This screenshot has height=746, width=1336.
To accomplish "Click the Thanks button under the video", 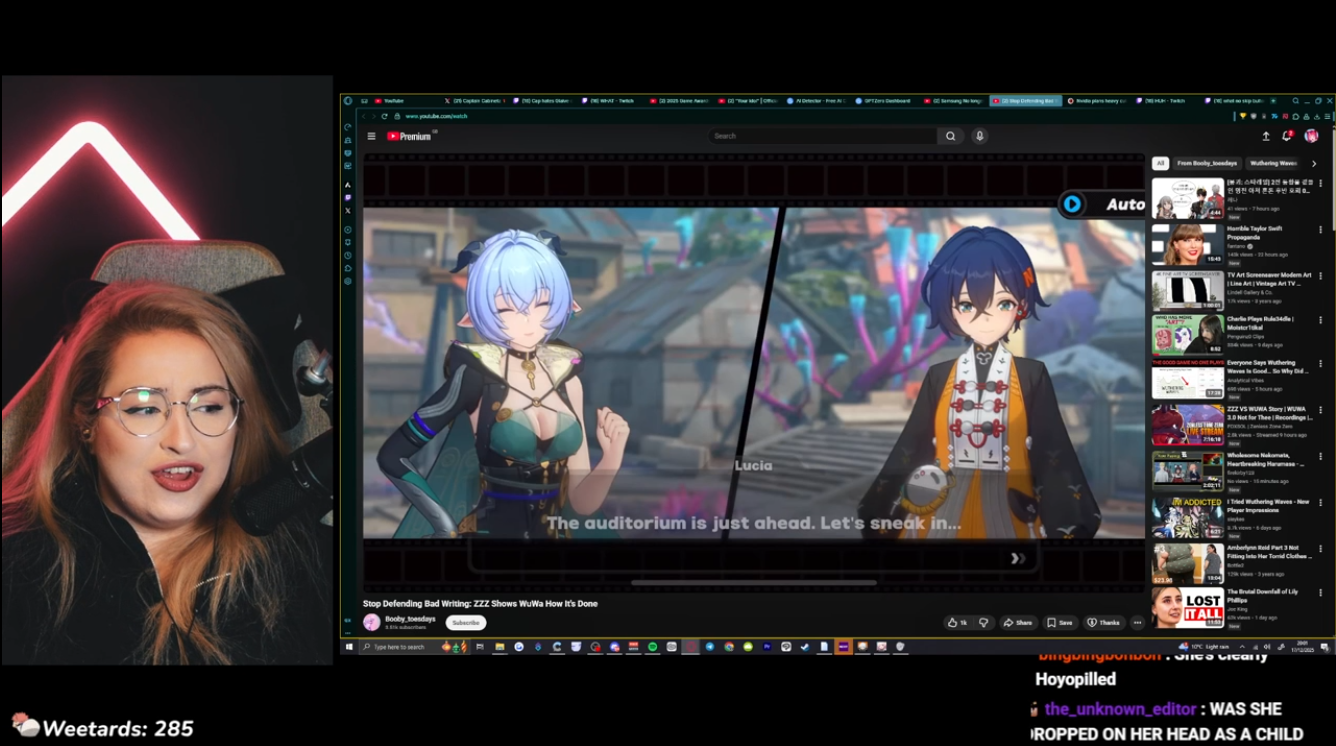I will tap(1104, 622).
